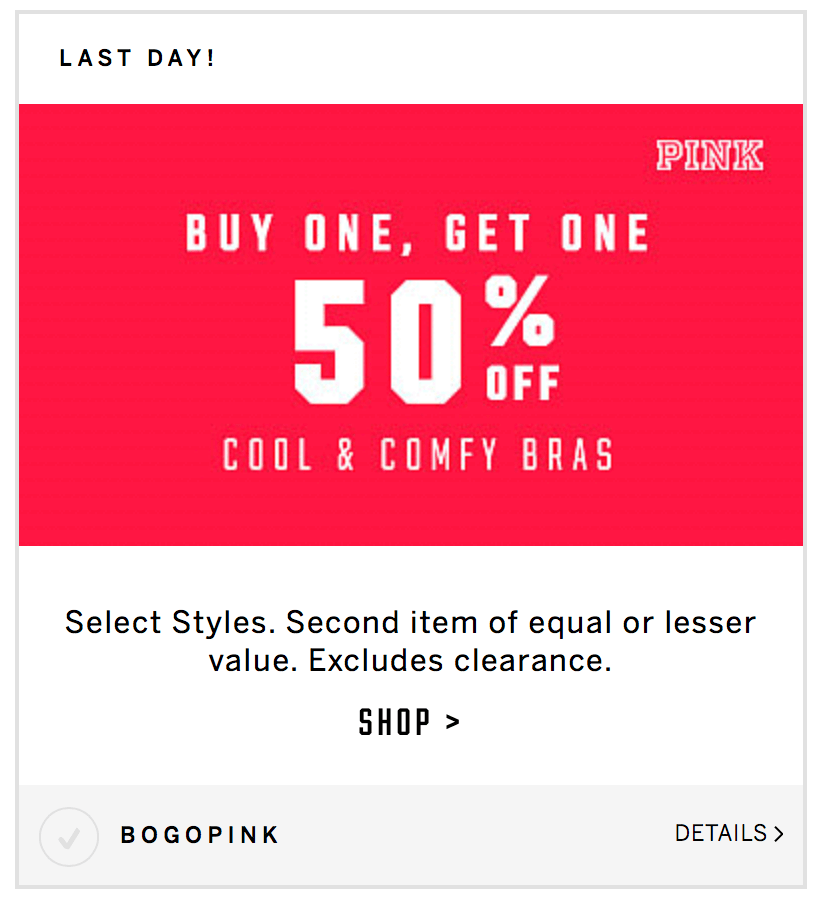Click the ampersand in COOL & COMFY

(x=346, y=454)
